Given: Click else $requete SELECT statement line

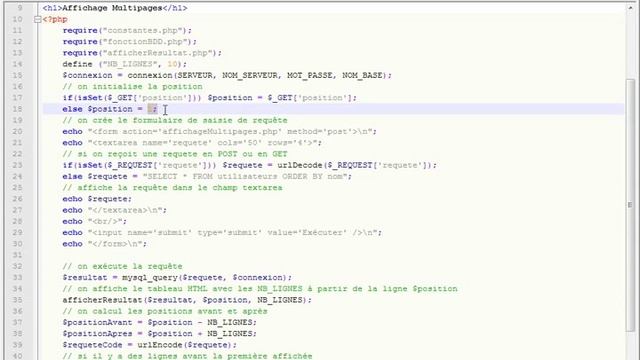Looking at the screenshot, I should pyautogui.click(x=207, y=176).
